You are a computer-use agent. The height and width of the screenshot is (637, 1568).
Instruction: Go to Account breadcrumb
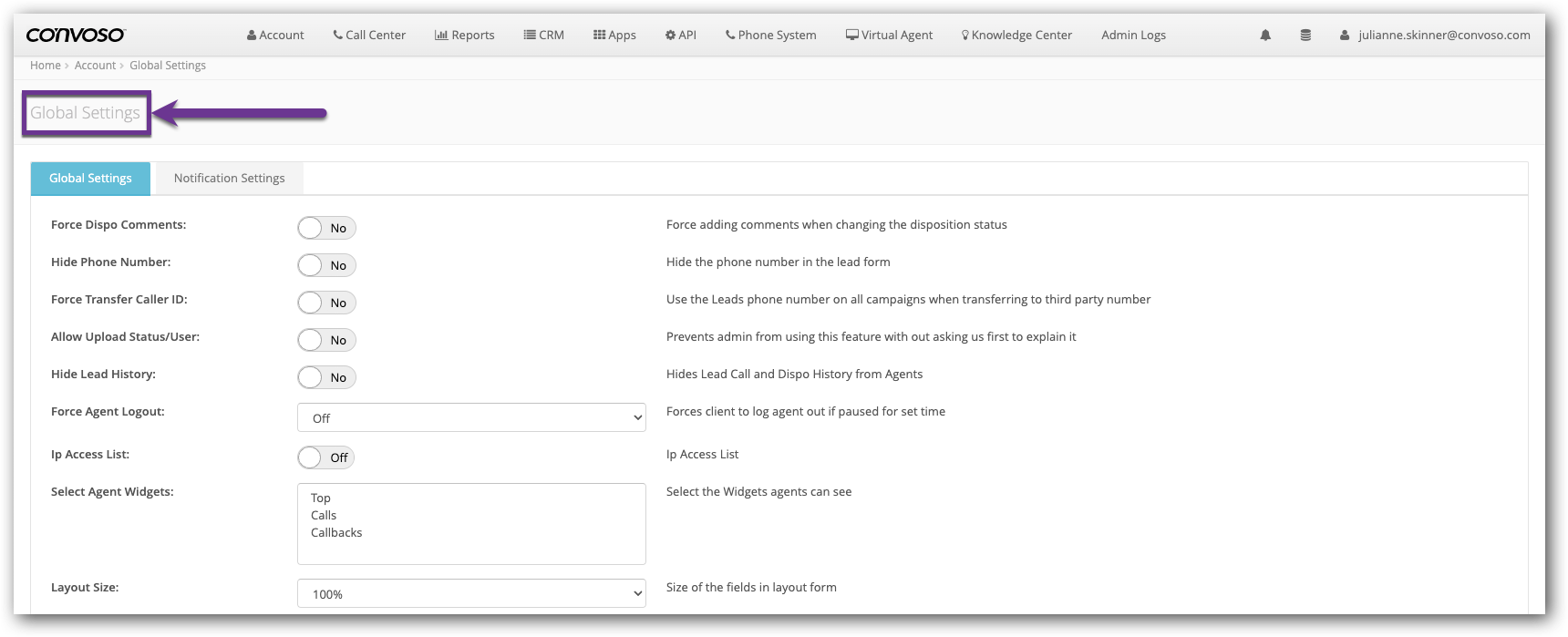[95, 66]
